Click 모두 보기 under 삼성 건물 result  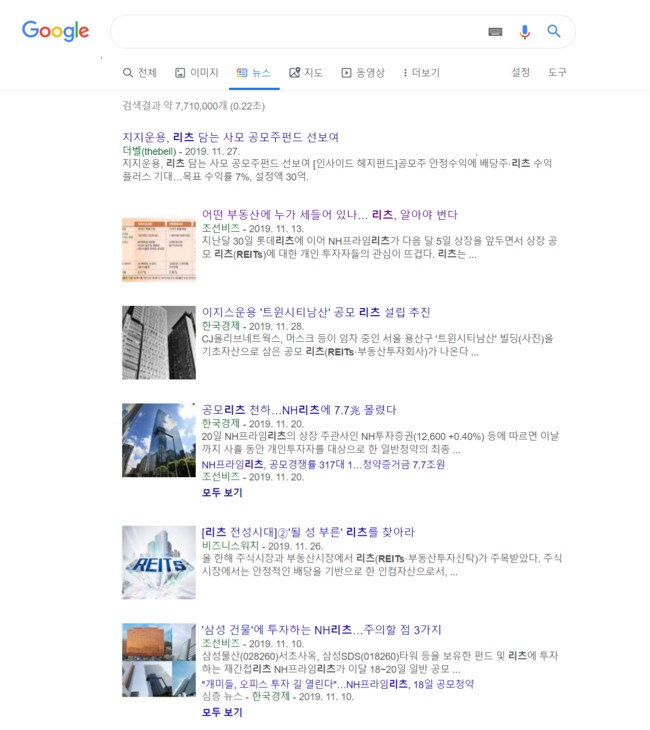tap(222, 712)
